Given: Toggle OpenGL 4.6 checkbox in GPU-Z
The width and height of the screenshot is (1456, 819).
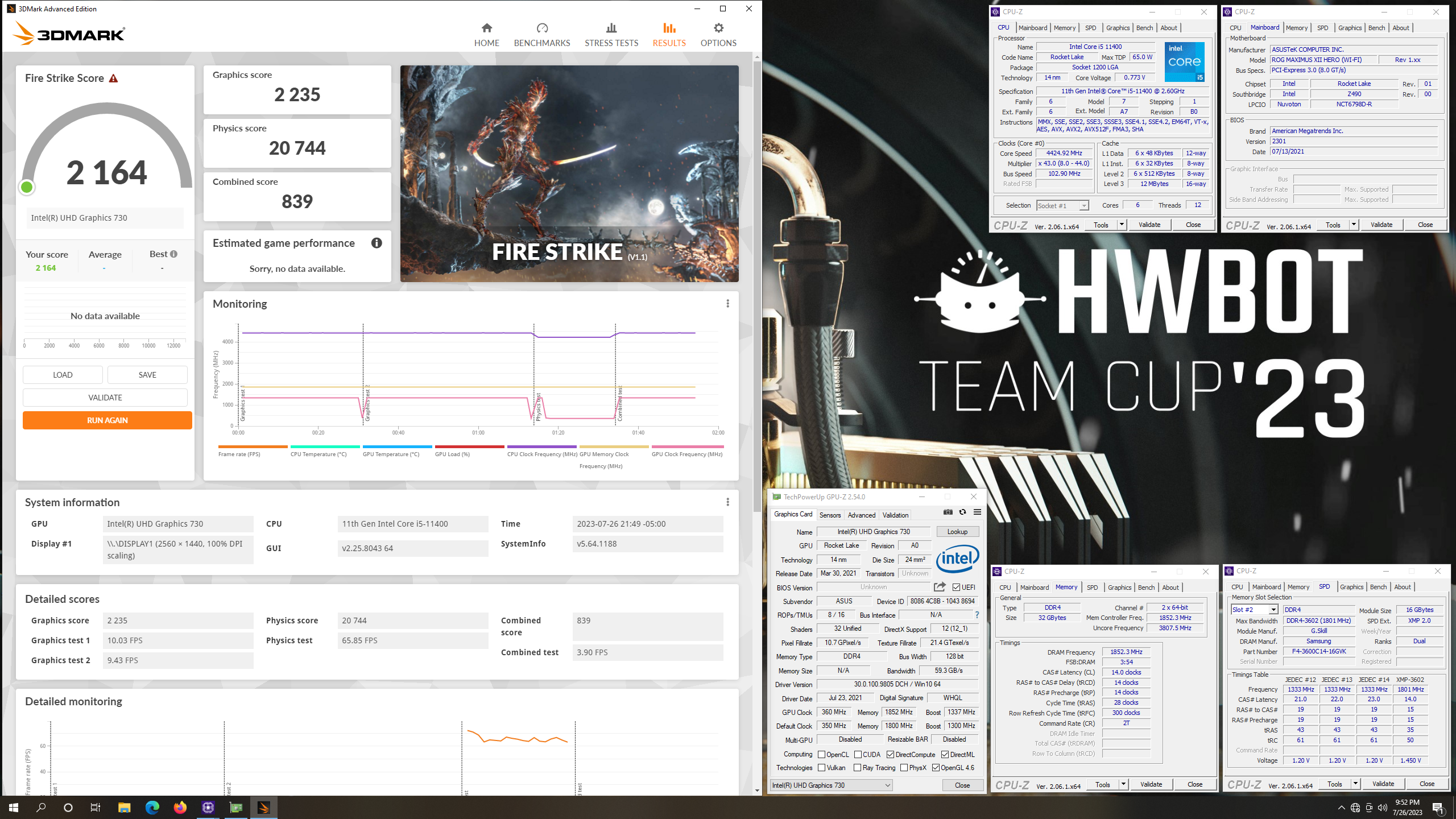Looking at the screenshot, I should tap(936, 768).
